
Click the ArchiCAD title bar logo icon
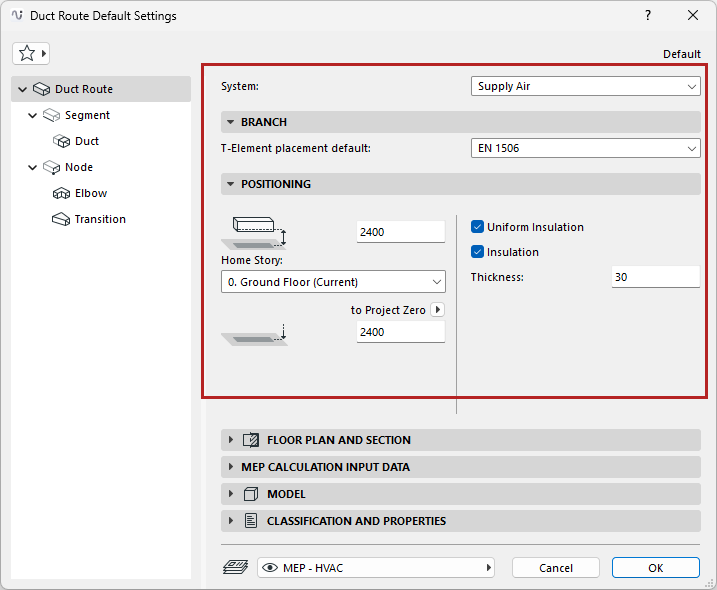coord(17,15)
